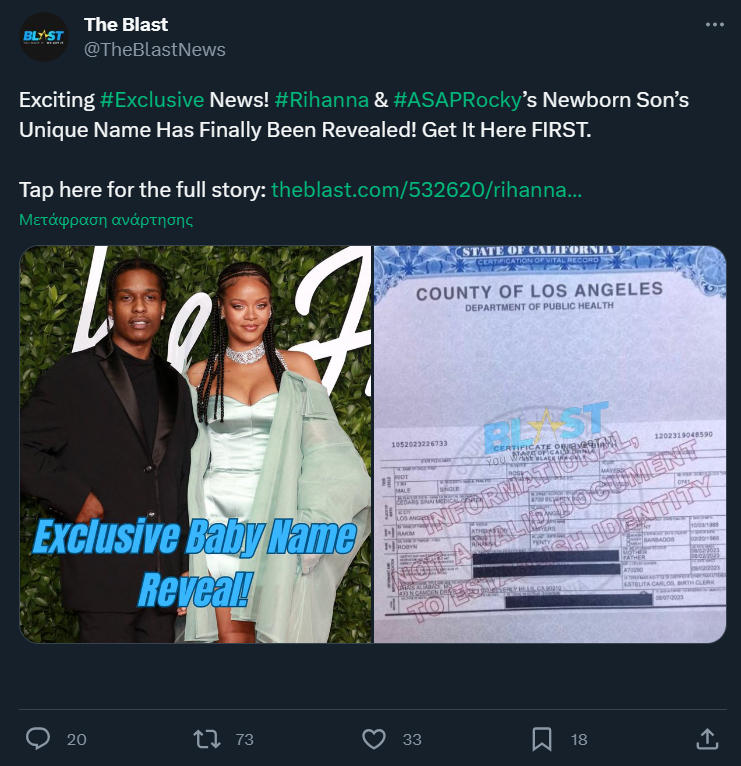Viewport: 741px width, 766px height.
Task: Open the birth certificate image
Action: (550, 444)
